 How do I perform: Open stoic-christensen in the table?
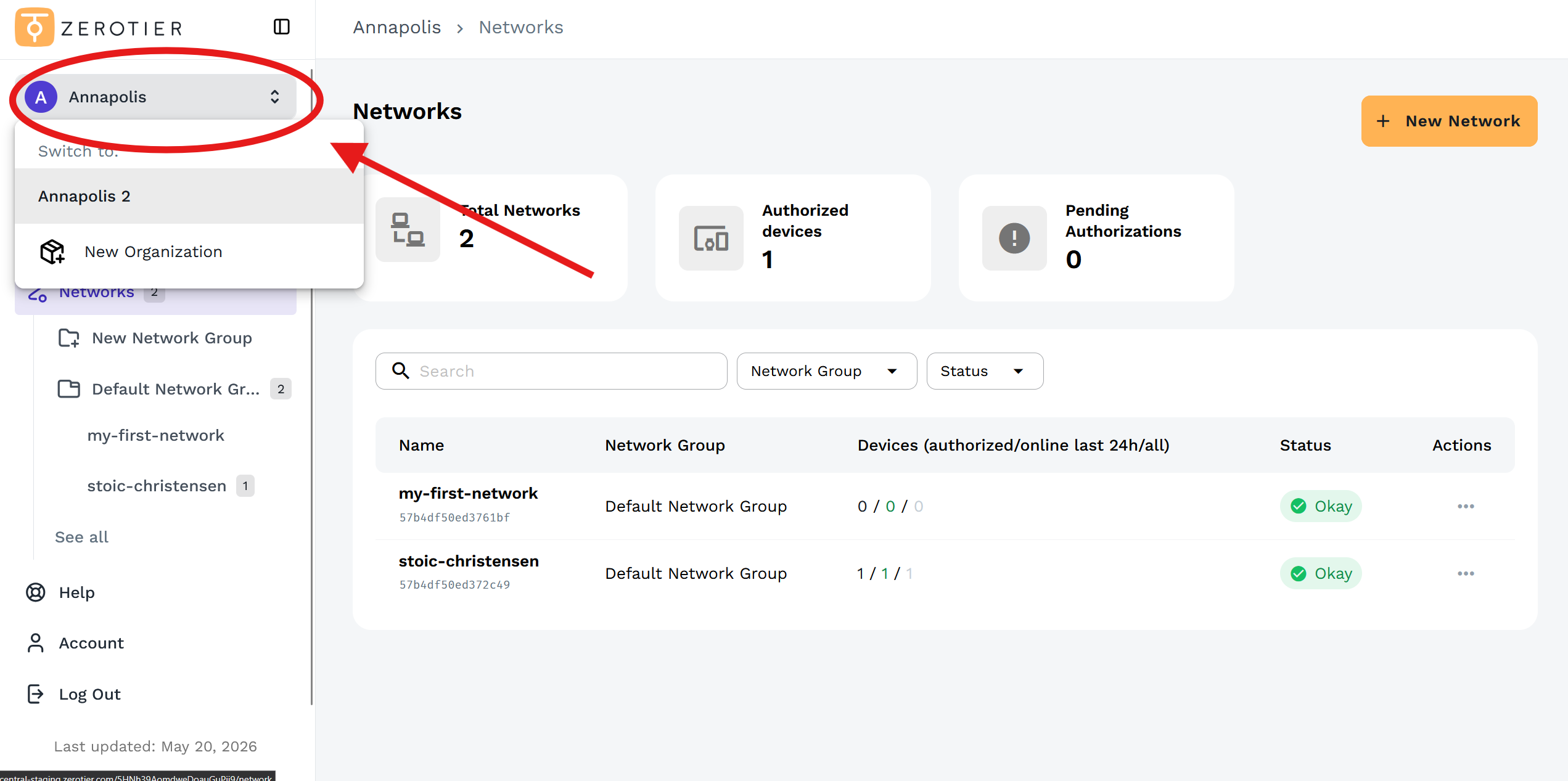pyautogui.click(x=469, y=561)
